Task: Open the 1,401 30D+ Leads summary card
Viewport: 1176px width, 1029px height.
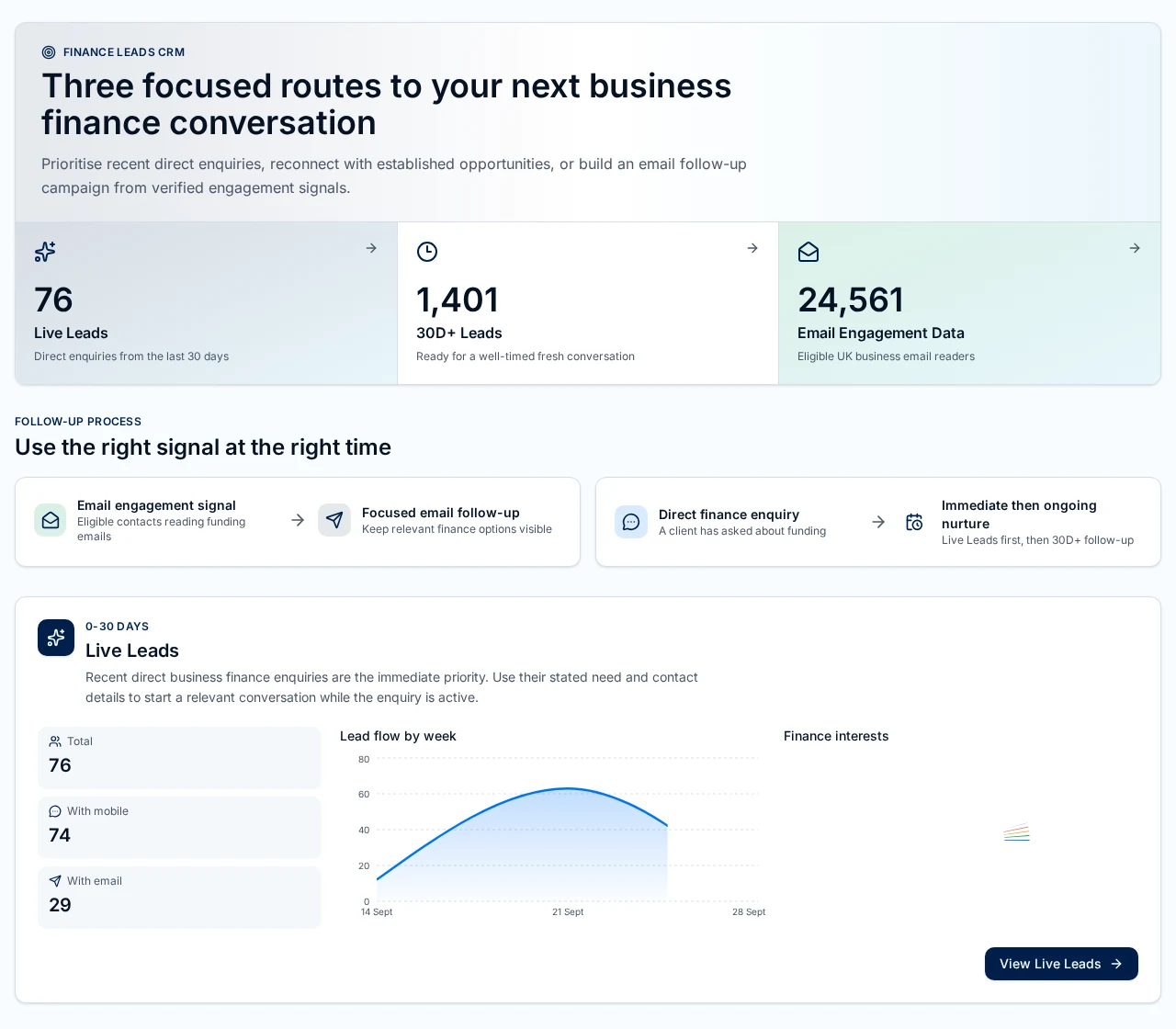Action: point(588,303)
